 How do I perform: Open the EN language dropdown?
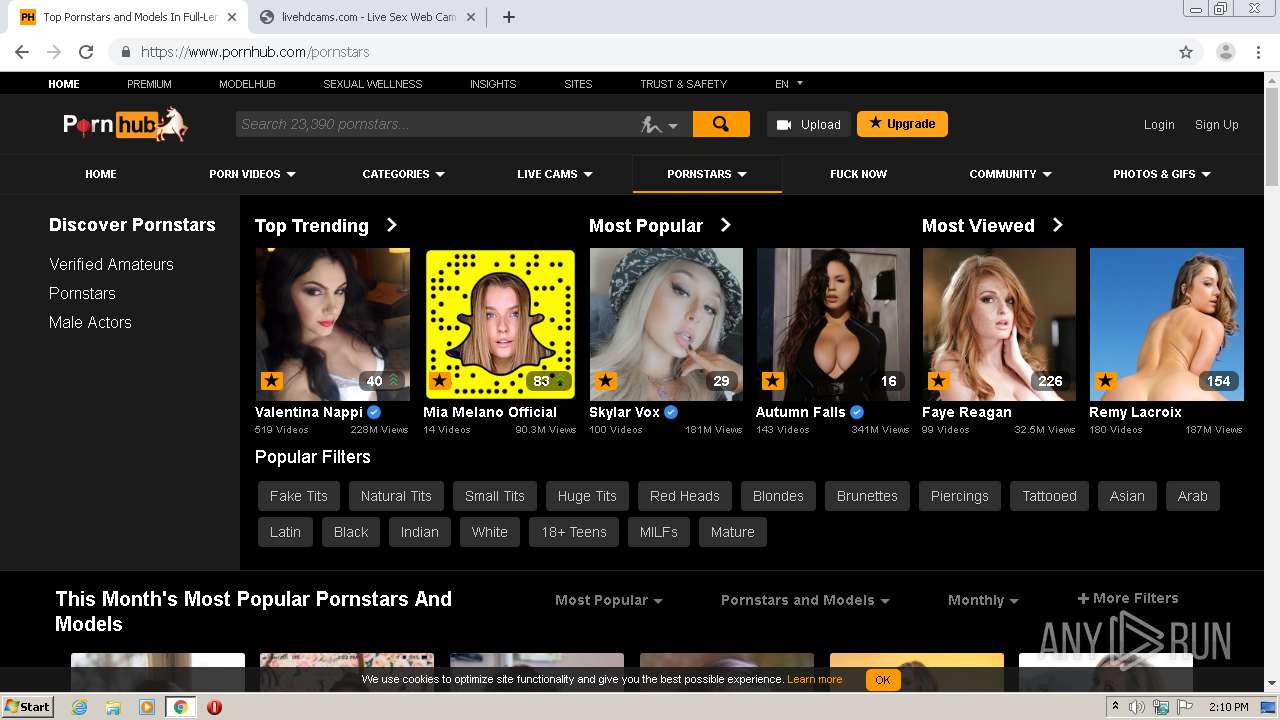pyautogui.click(x=789, y=84)
